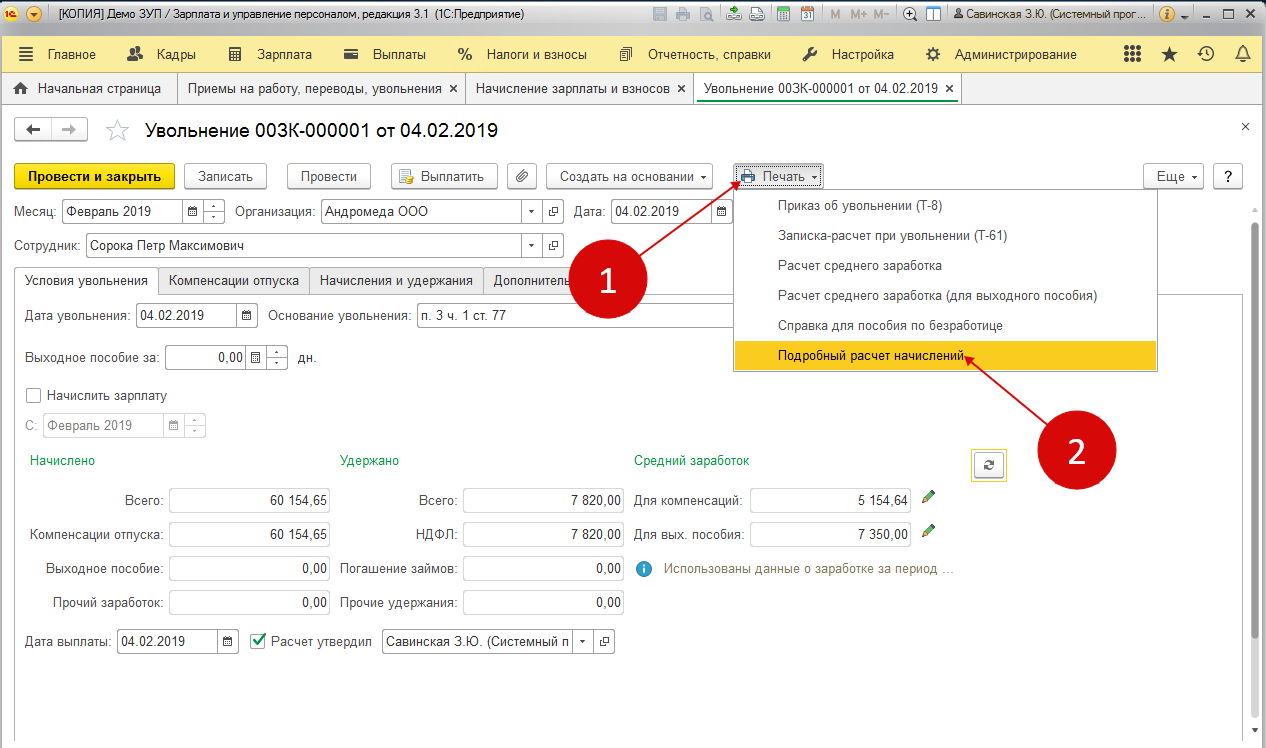Edit average earnings for компенсаций pencil

tap(929, 497)
